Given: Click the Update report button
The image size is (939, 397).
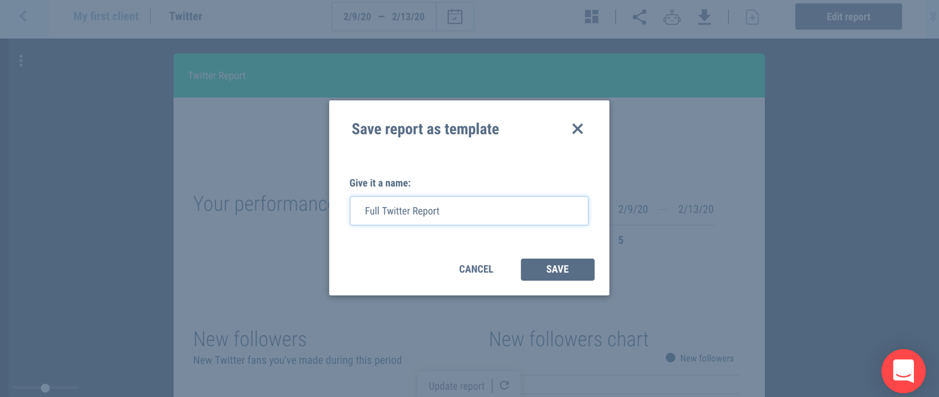Looking at the screenshot, I should point(456,386).
